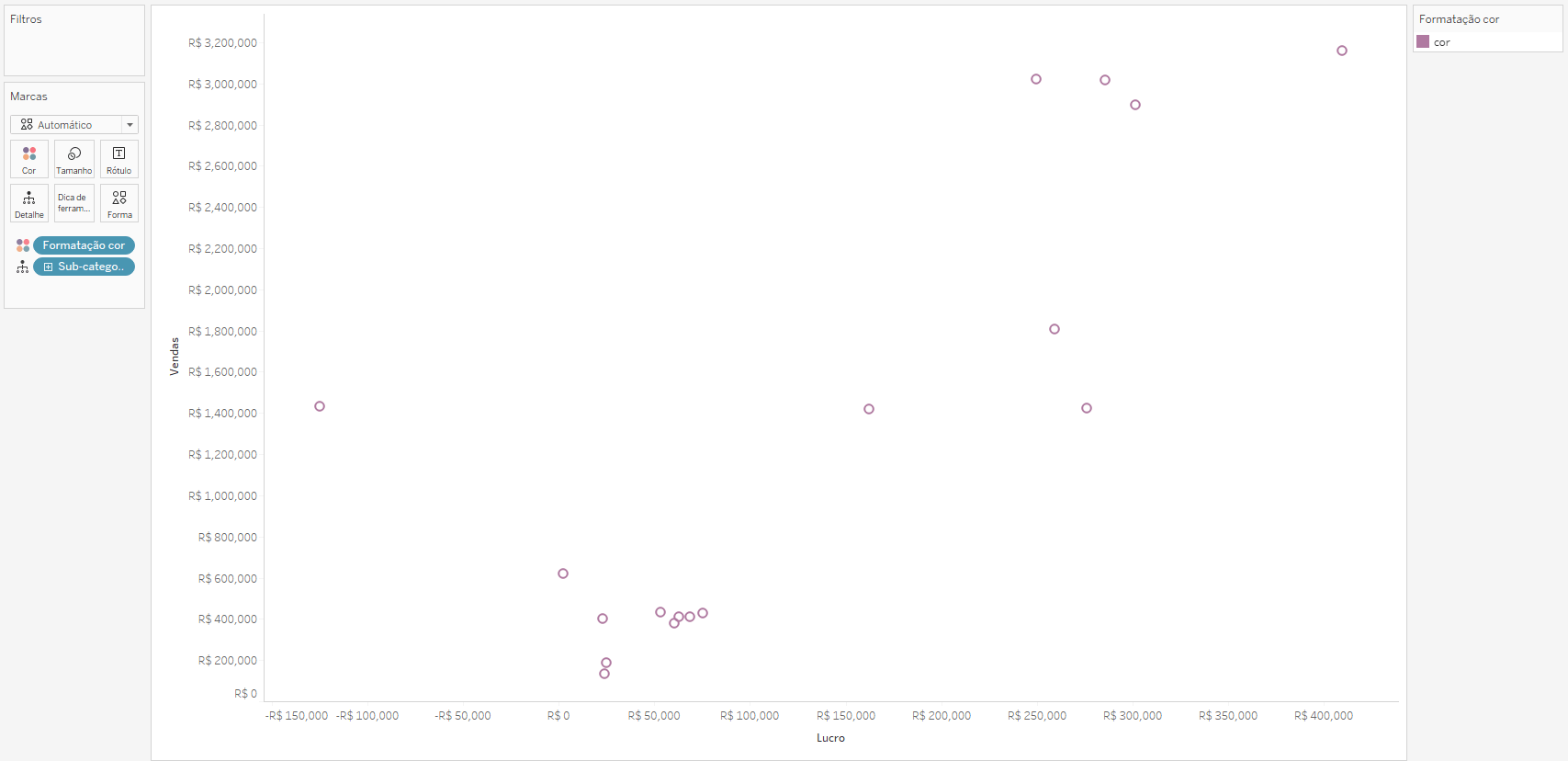Click the R$ 2,000,000 axis label
The width and height of the screenshot is (1568, 761).
tap(222, 290)
